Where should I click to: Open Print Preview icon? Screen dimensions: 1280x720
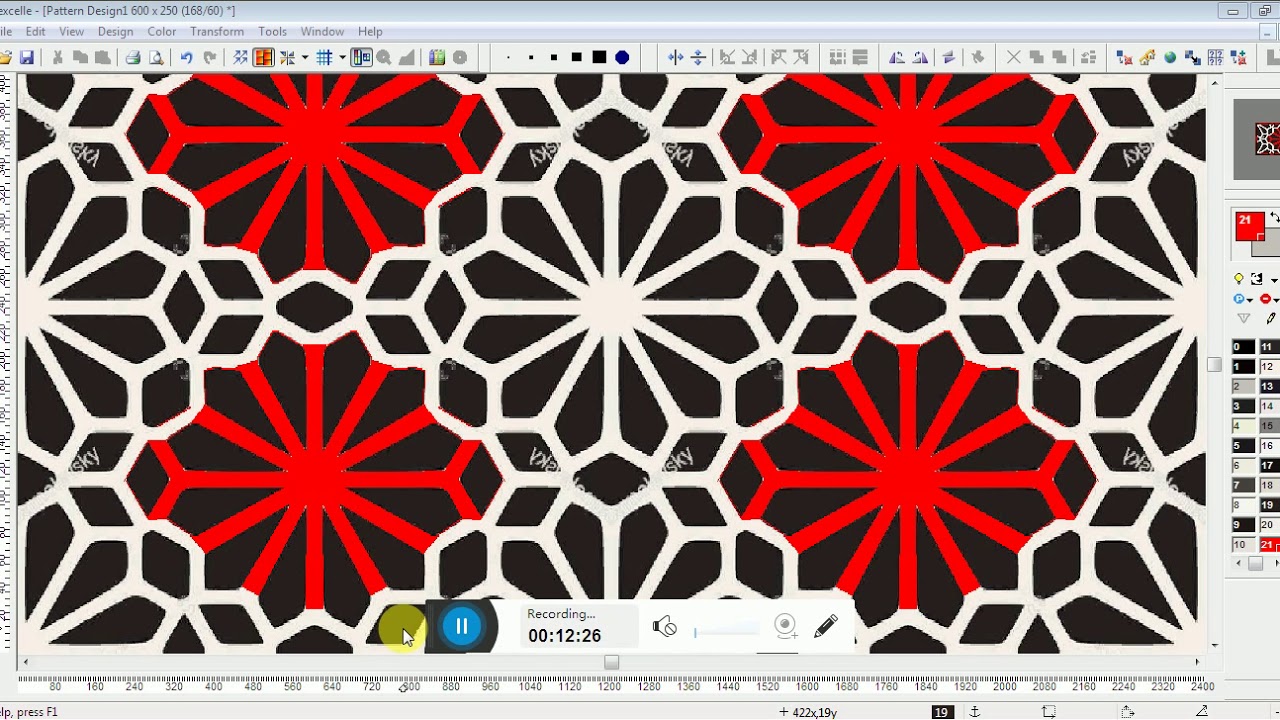[156, 58]
